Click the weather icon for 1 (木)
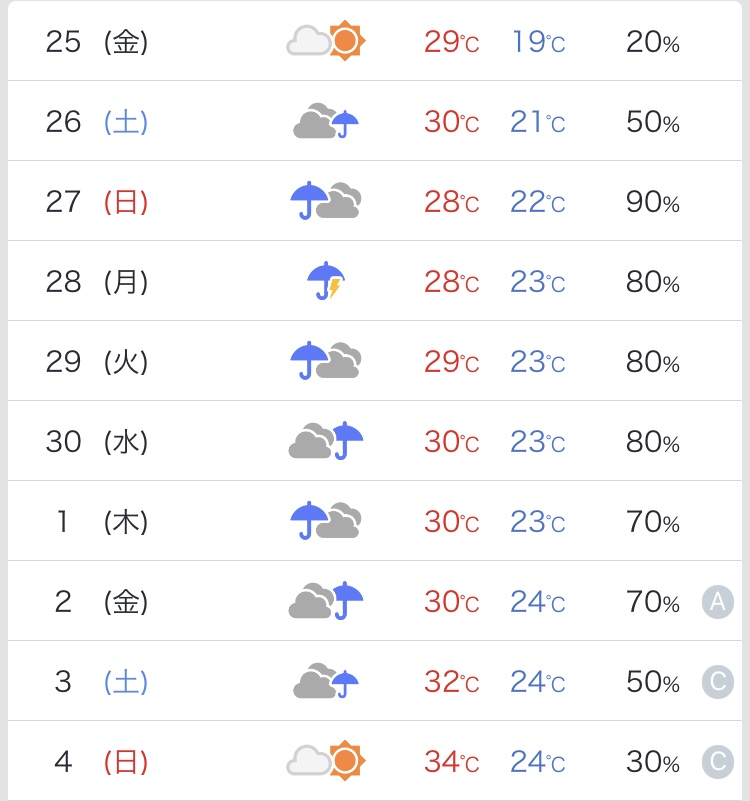The width and height of the screenshot is (750, 801). (x=326, y=521)
